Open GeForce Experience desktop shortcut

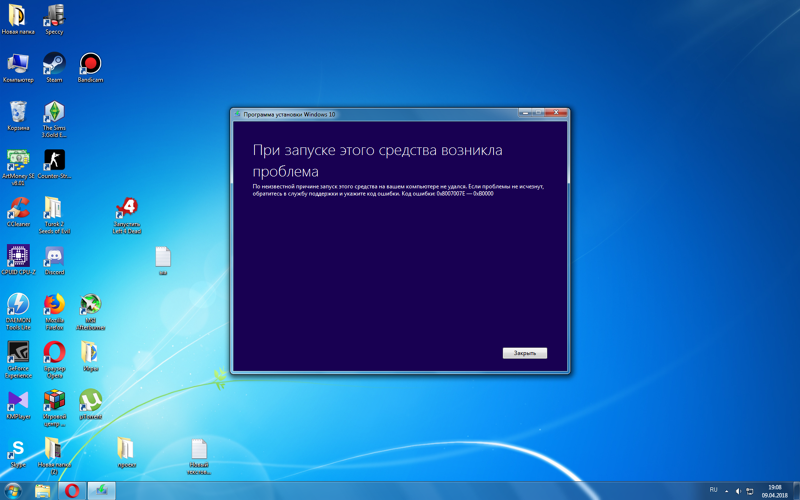coord(18,359)
